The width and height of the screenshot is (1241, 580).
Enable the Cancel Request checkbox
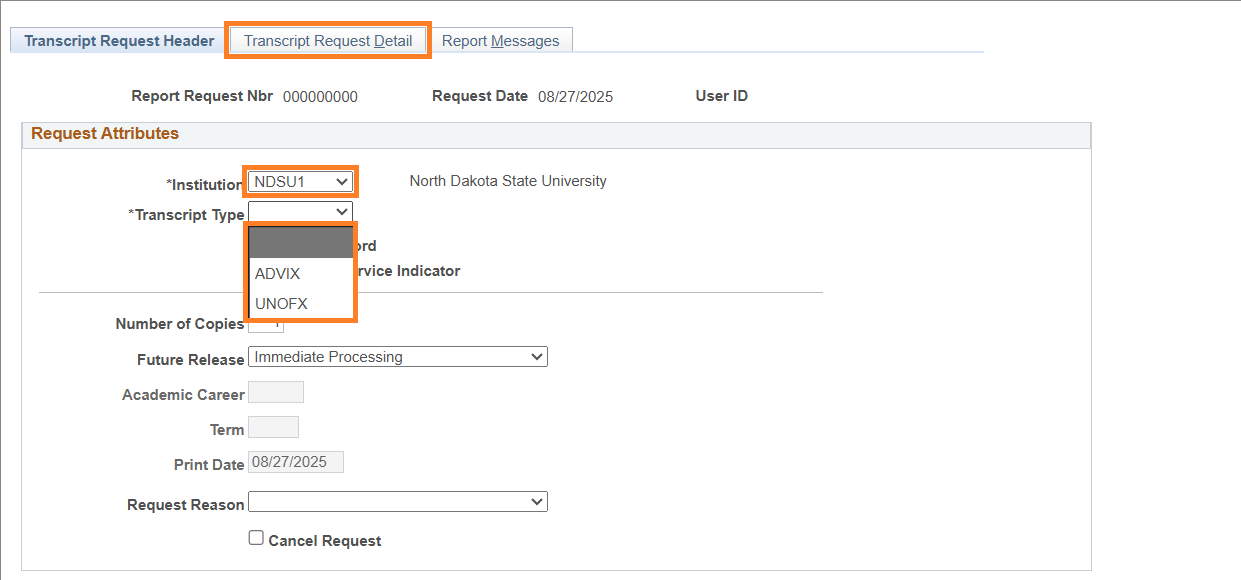pyautogui.click(x=256, y=537)
